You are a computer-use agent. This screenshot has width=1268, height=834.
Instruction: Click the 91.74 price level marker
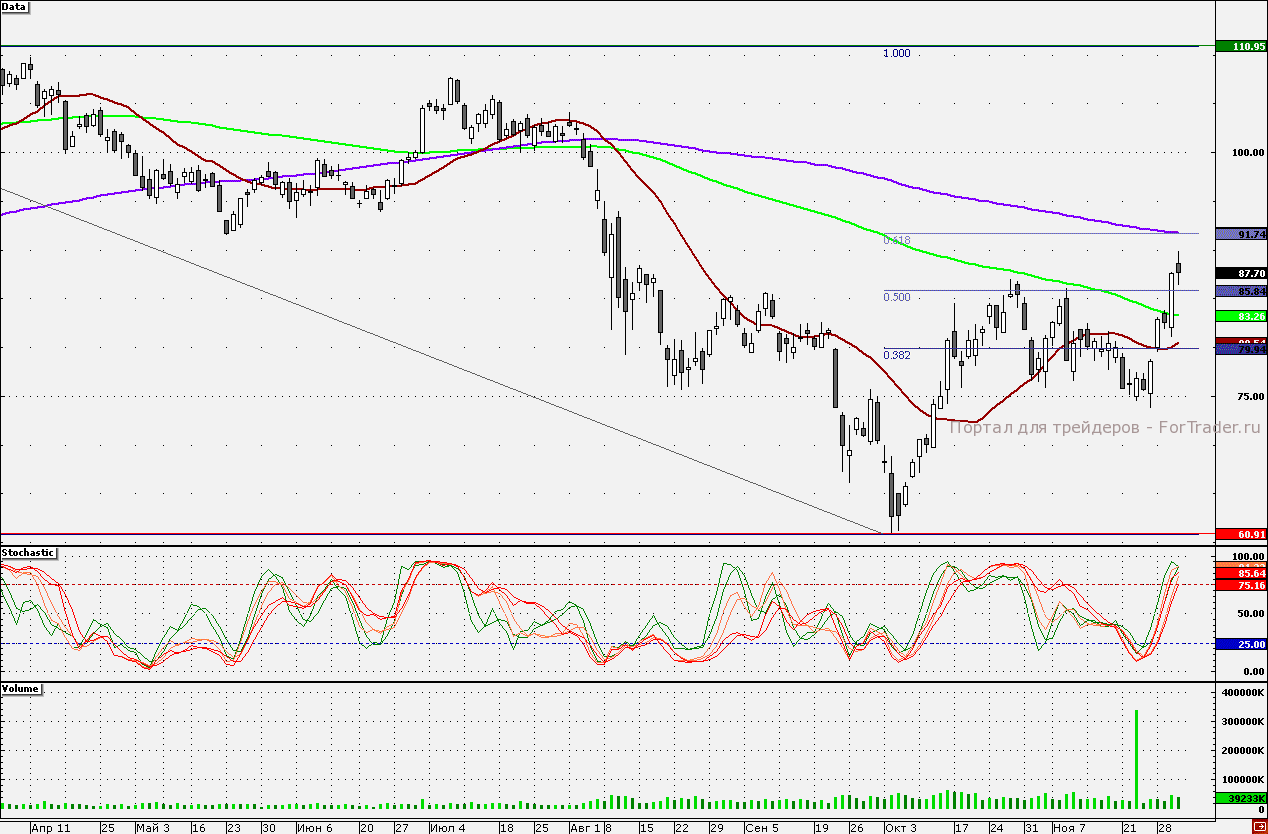1240,234
